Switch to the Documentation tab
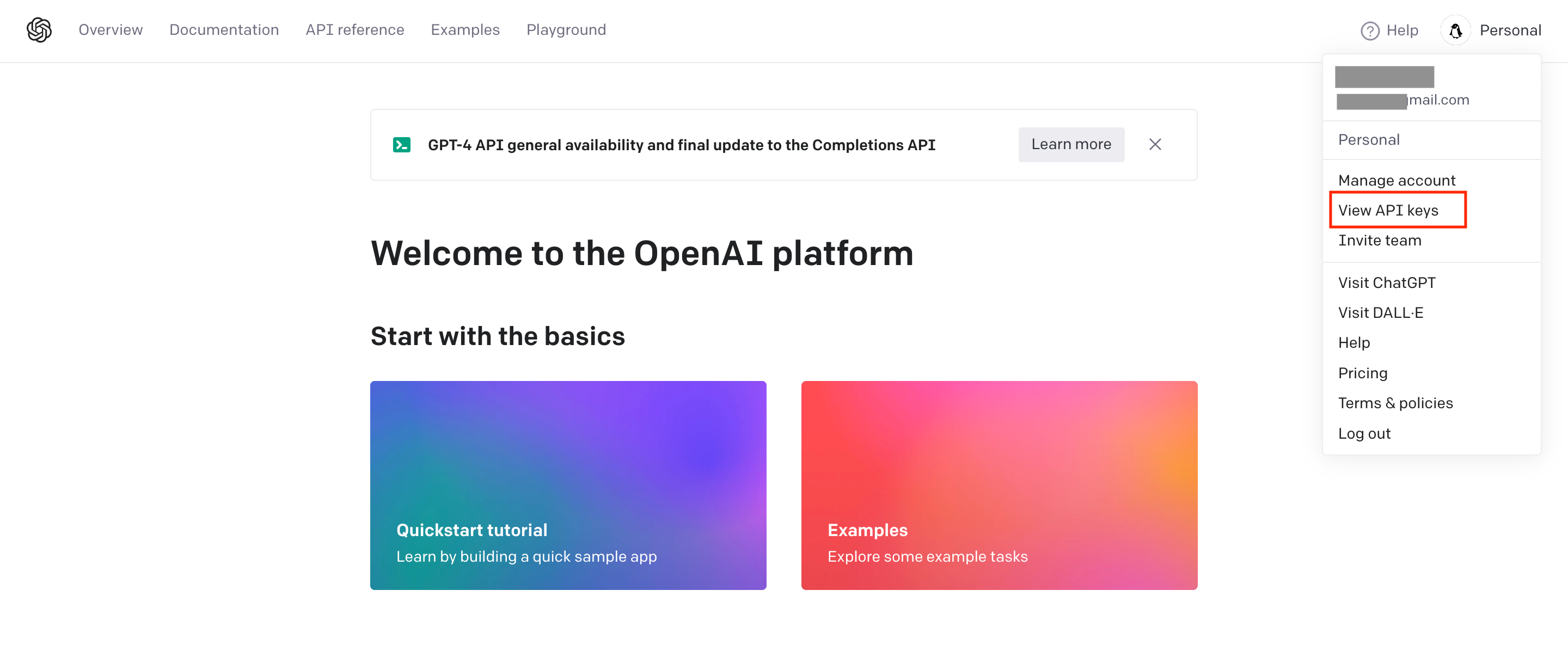Viewport: 1568px width, 664px height. 225,30
